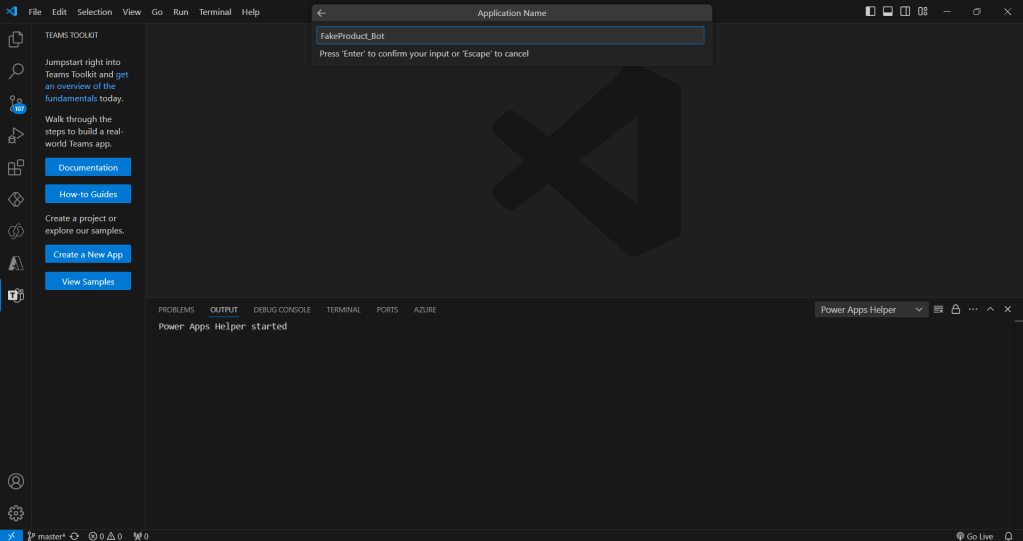Open the Azure icon in activity bar
Screen dimensions: 1023x541
coord(16,263)
